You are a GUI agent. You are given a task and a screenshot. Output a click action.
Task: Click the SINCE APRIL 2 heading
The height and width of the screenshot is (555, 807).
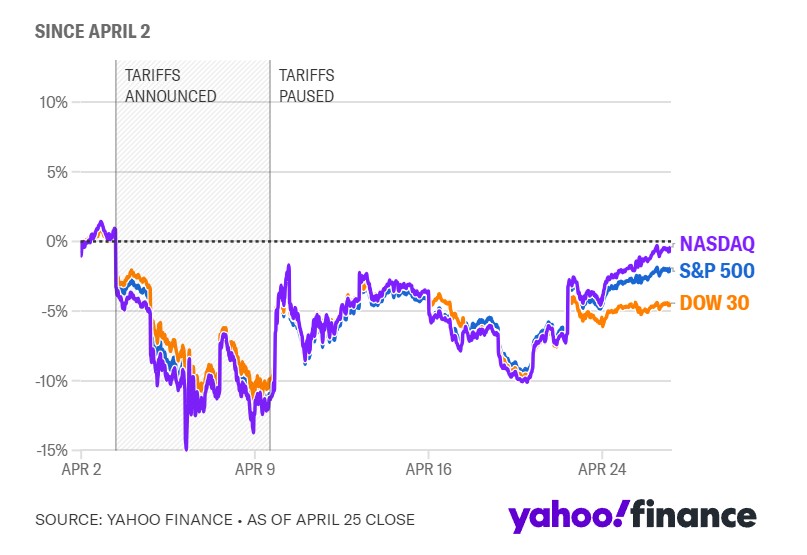point(93,31)
